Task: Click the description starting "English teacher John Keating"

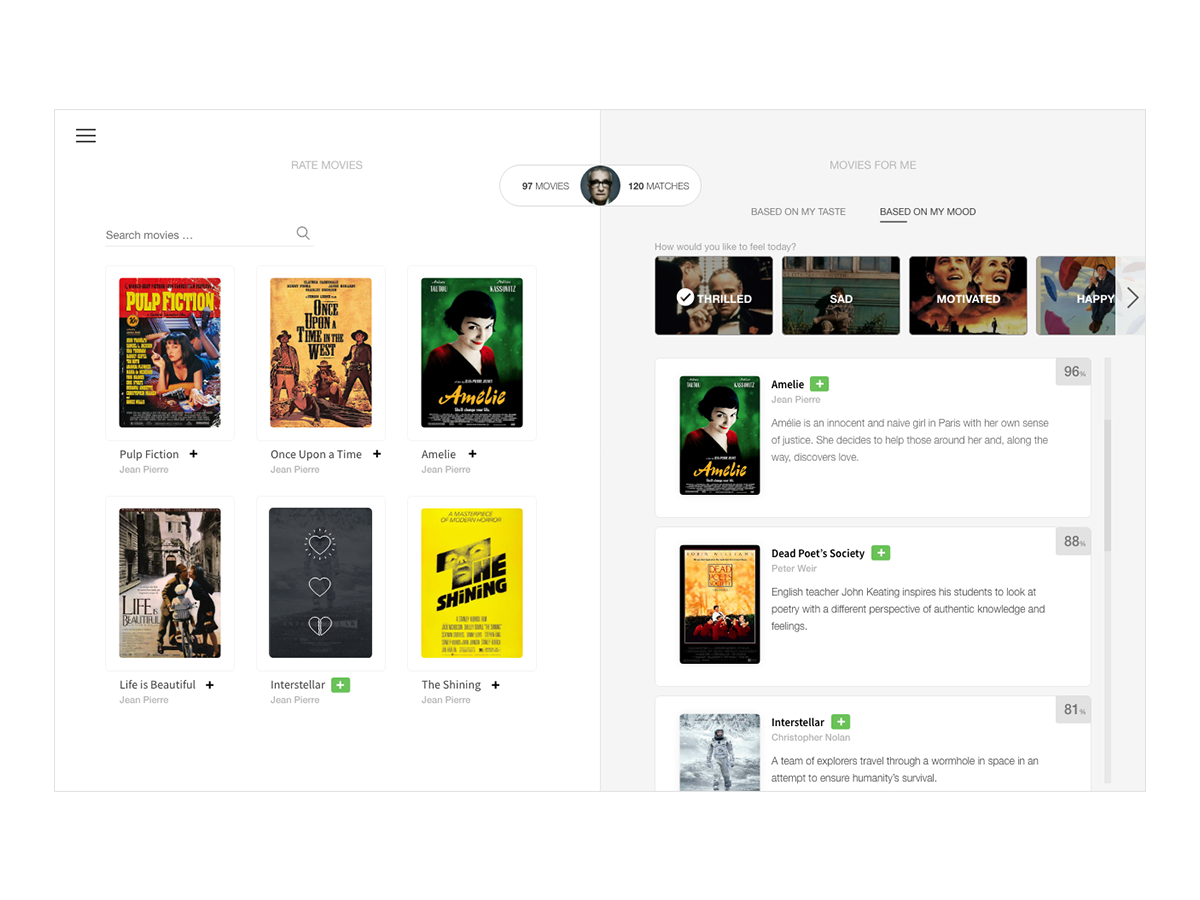Action: pyautogui.click(x=908, y=609)
